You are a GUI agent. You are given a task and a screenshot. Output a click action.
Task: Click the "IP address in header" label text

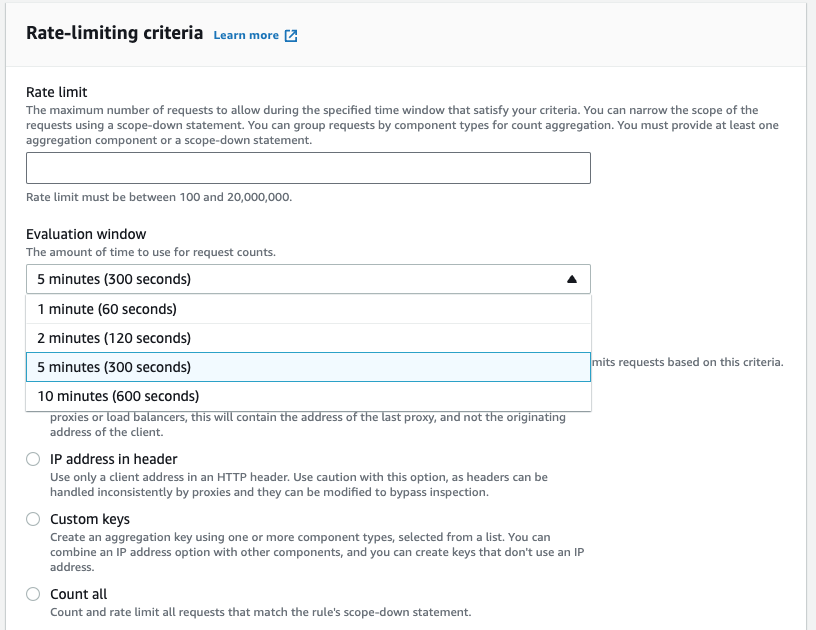pos(113,459)
